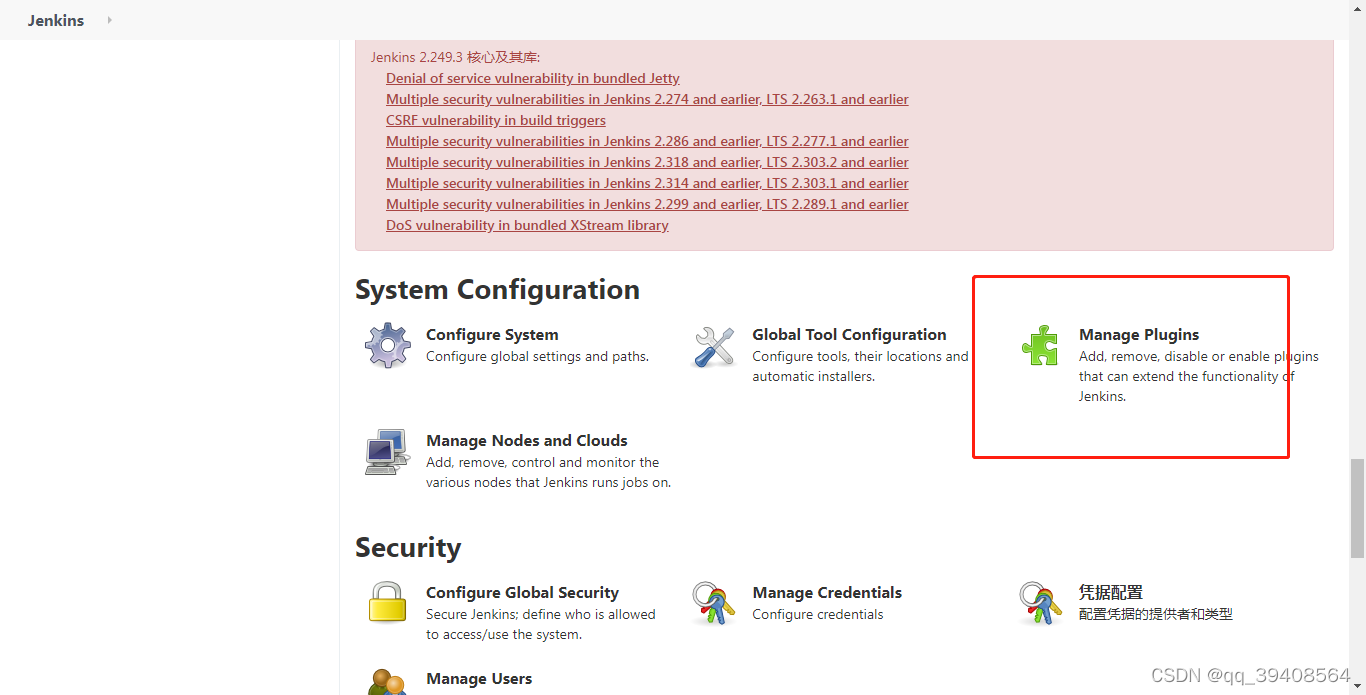1366x695 pixels.
Task: Open the Manage Credentials title link
Action: [827, 593]
